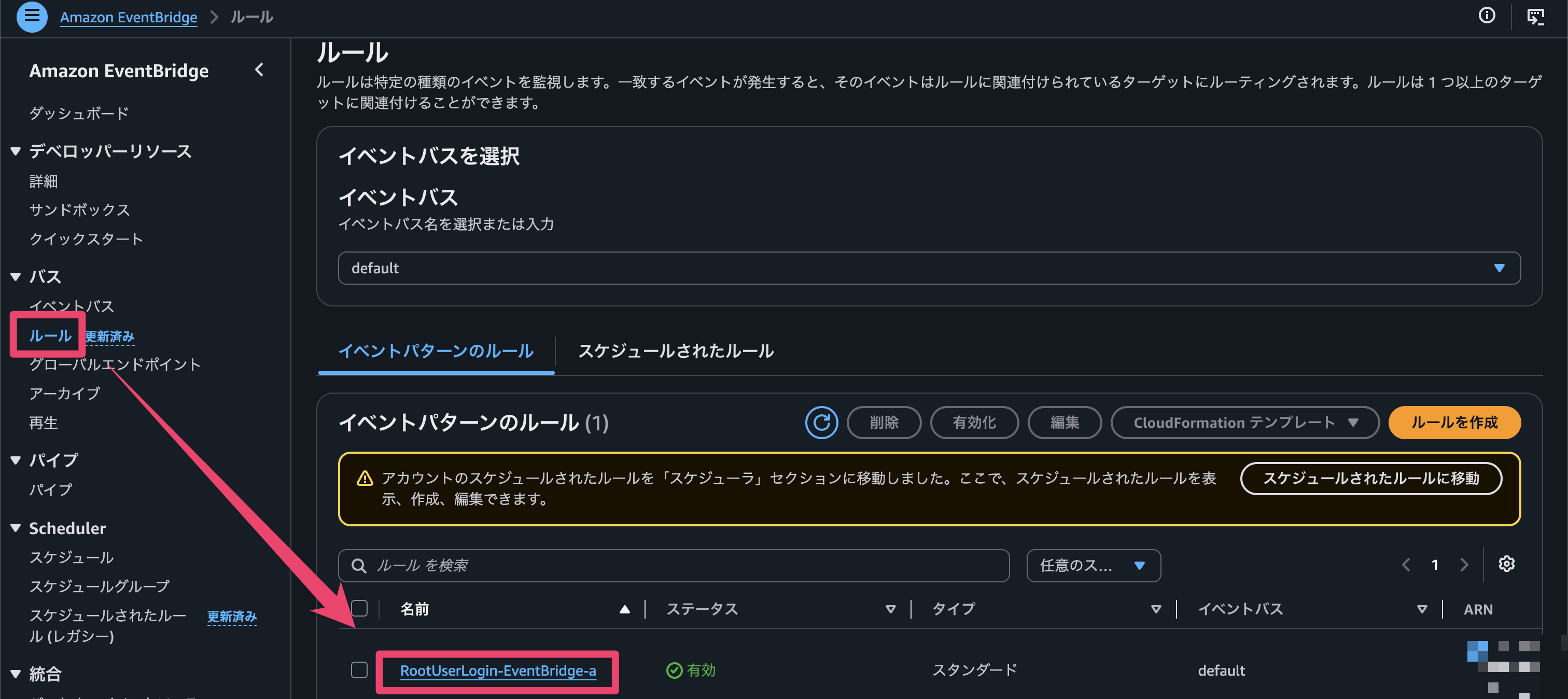The height and width of the screenshot is (699, 1568).
Task: Sort by ステータス column arrow
Action: pos(890,609)
